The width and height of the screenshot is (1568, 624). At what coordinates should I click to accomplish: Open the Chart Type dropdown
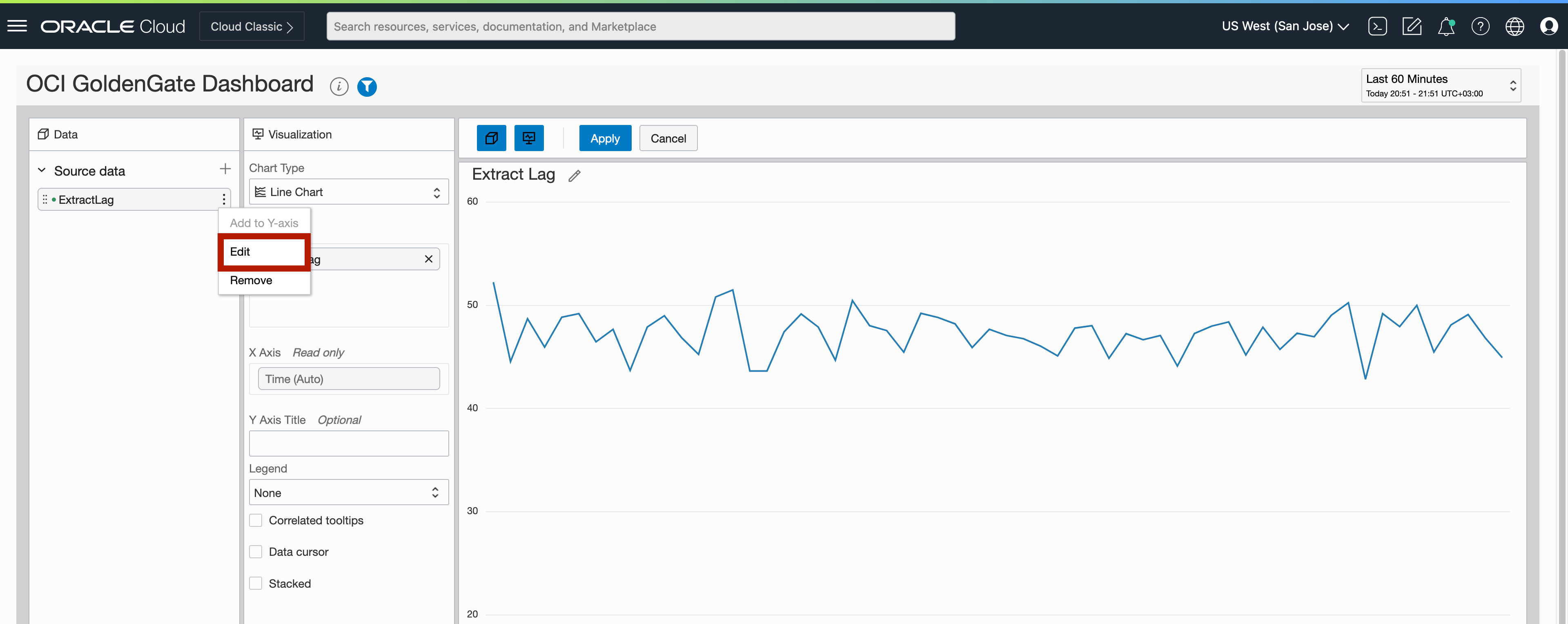coord(348,191)
